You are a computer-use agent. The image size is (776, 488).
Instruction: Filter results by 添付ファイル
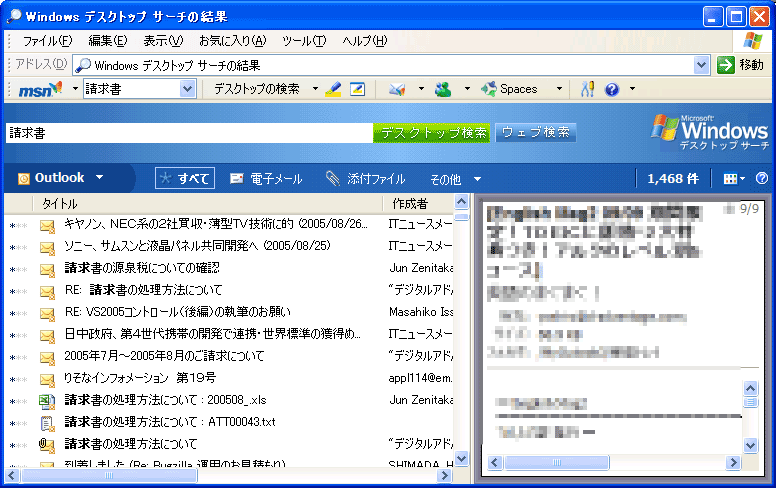365,179
